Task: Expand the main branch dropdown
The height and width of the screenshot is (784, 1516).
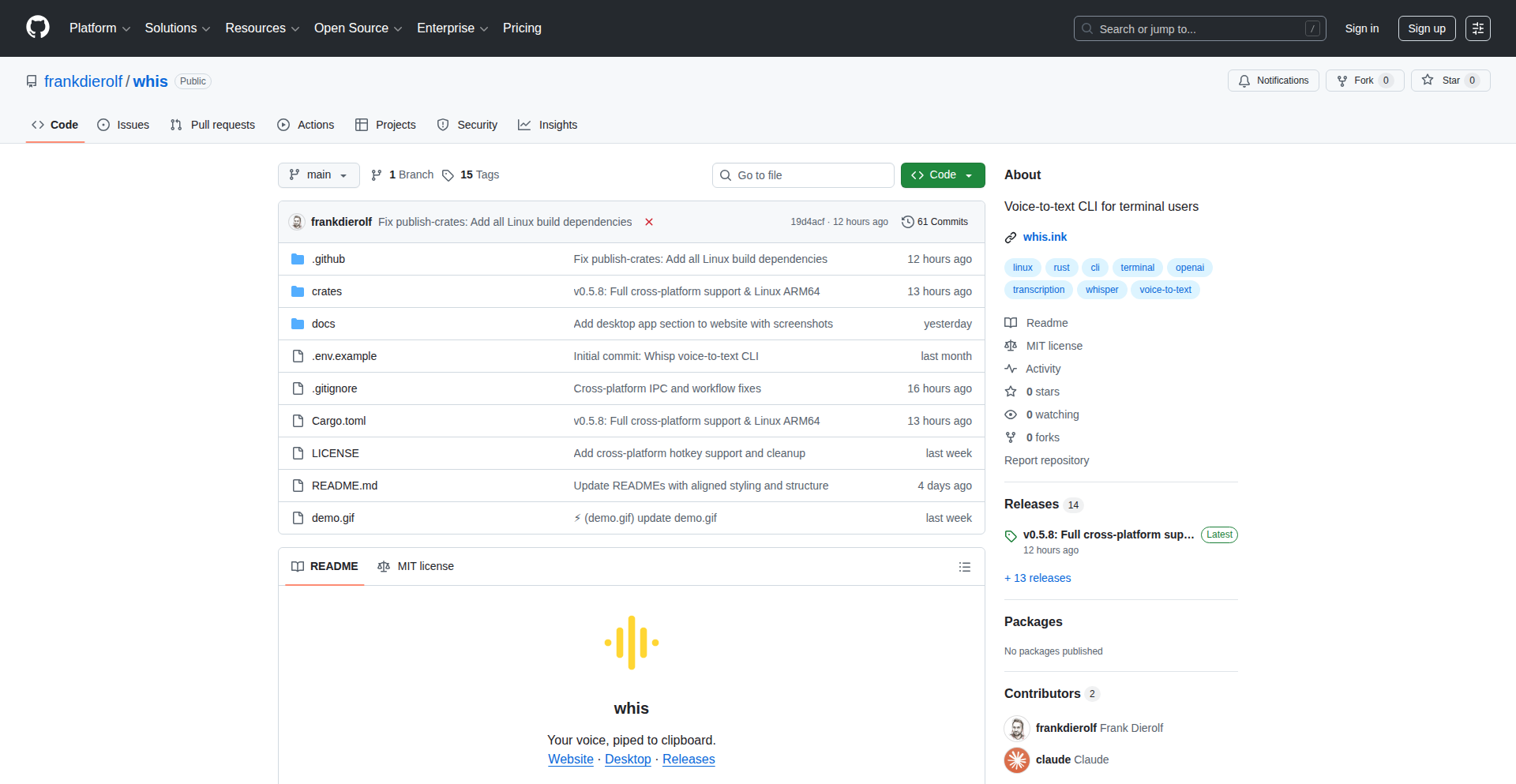Action: (x=318, y=175)
